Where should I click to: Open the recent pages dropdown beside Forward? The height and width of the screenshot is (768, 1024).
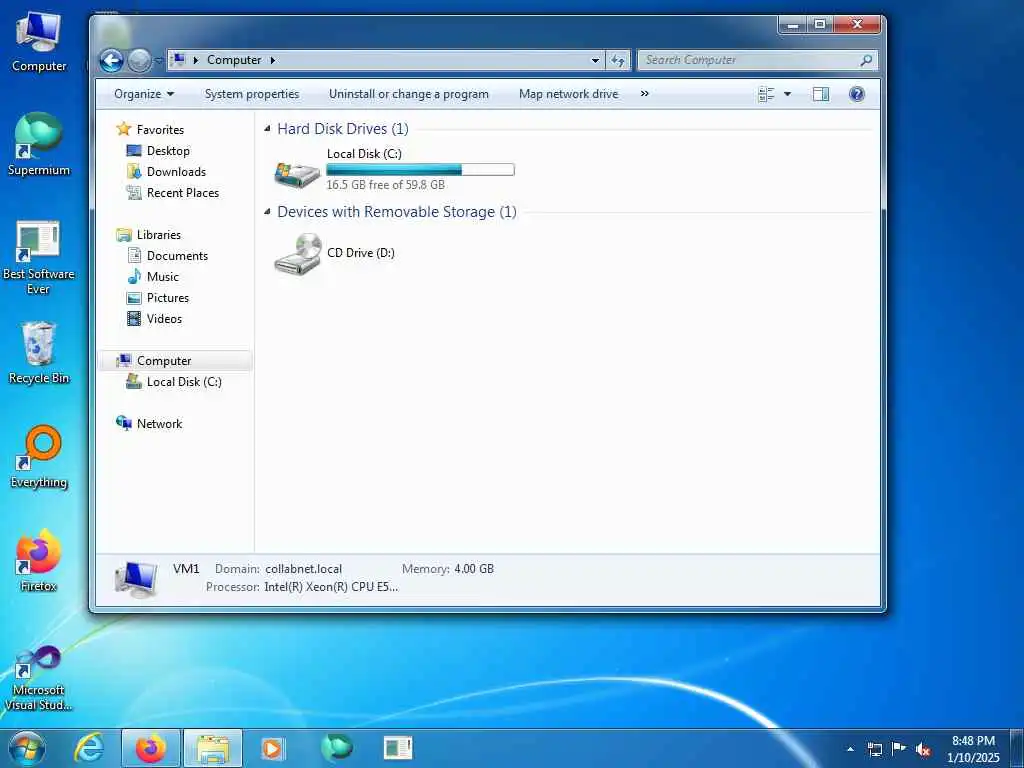click(x=159, y=61)
